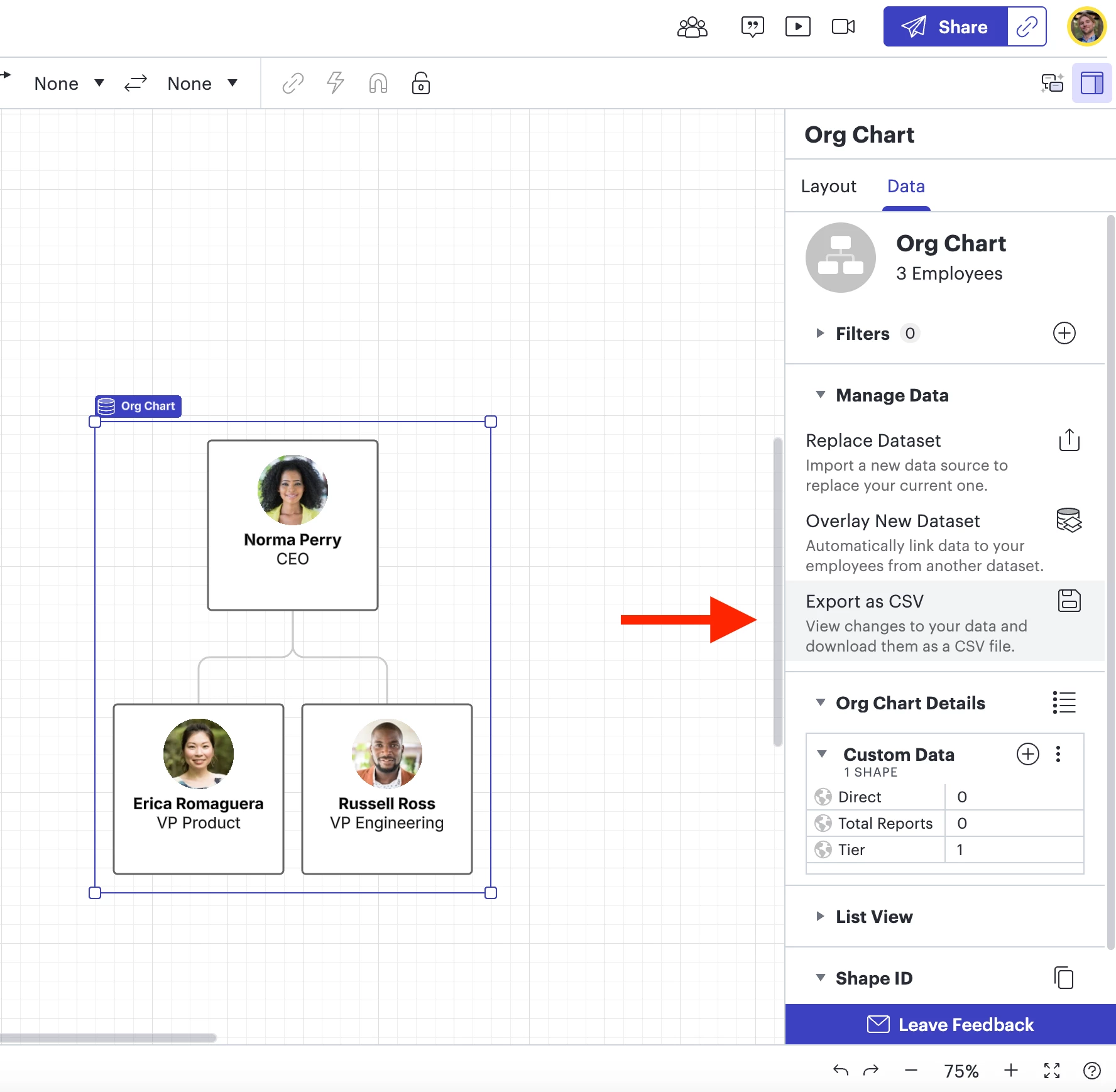
Task: Open the user profile avatar
Action: 1086,26
